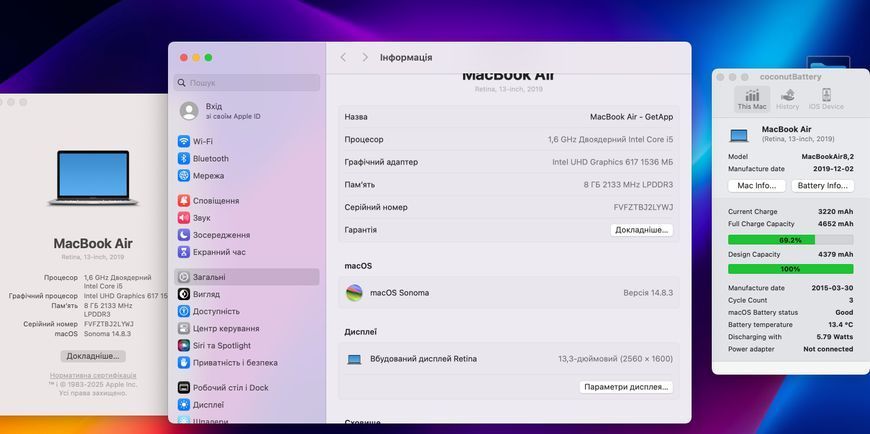This screenshot has height=434, width=870.
Task: Click 8 ГБ 2133 MHz LPDDR3 in settings
Action: point(628,185)
